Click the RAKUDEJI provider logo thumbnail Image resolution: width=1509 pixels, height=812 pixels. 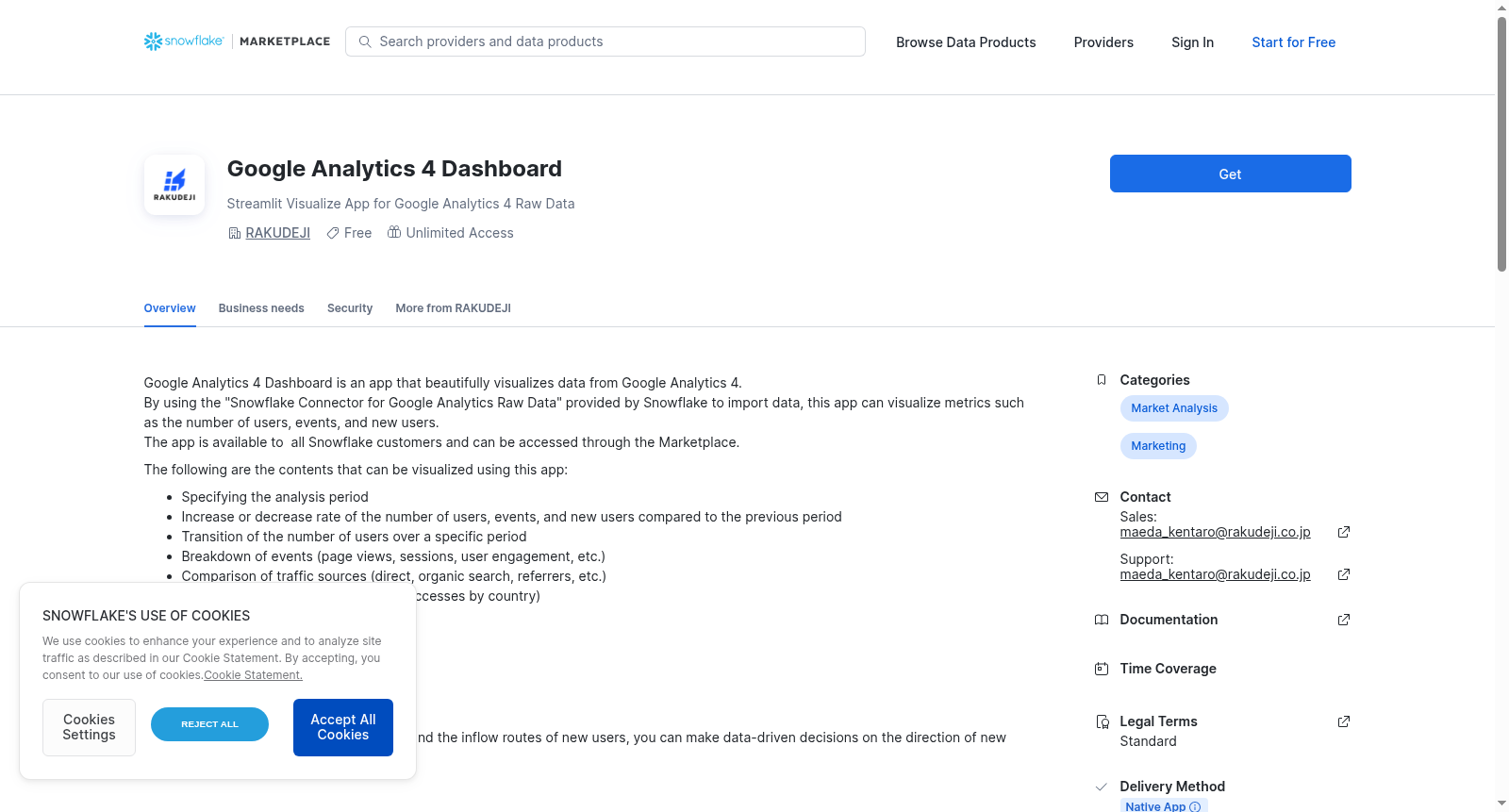[x=174, y=185]
